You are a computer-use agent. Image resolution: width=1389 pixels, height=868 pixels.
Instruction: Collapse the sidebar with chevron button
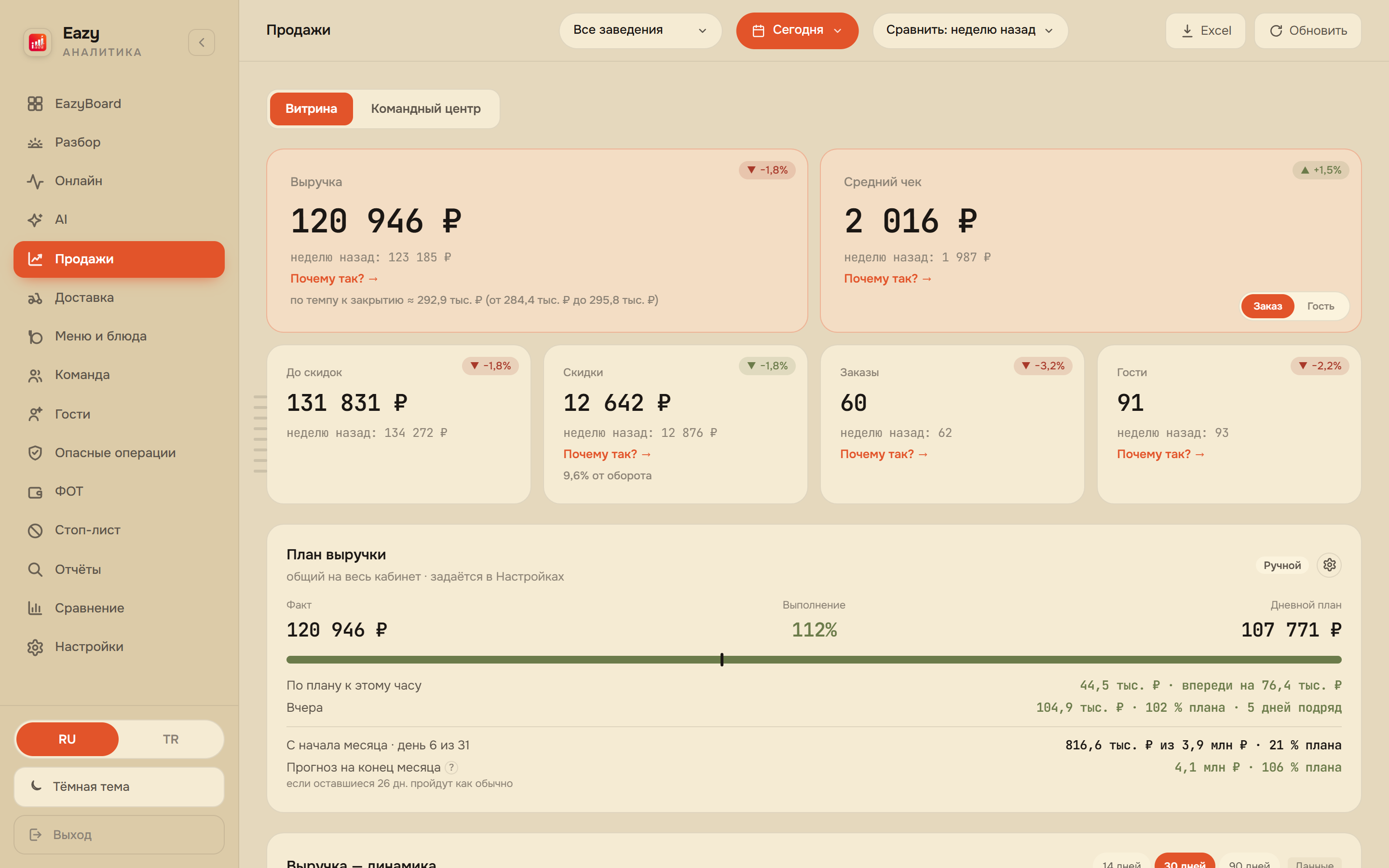pyautogui.click(x=202, y=42)
